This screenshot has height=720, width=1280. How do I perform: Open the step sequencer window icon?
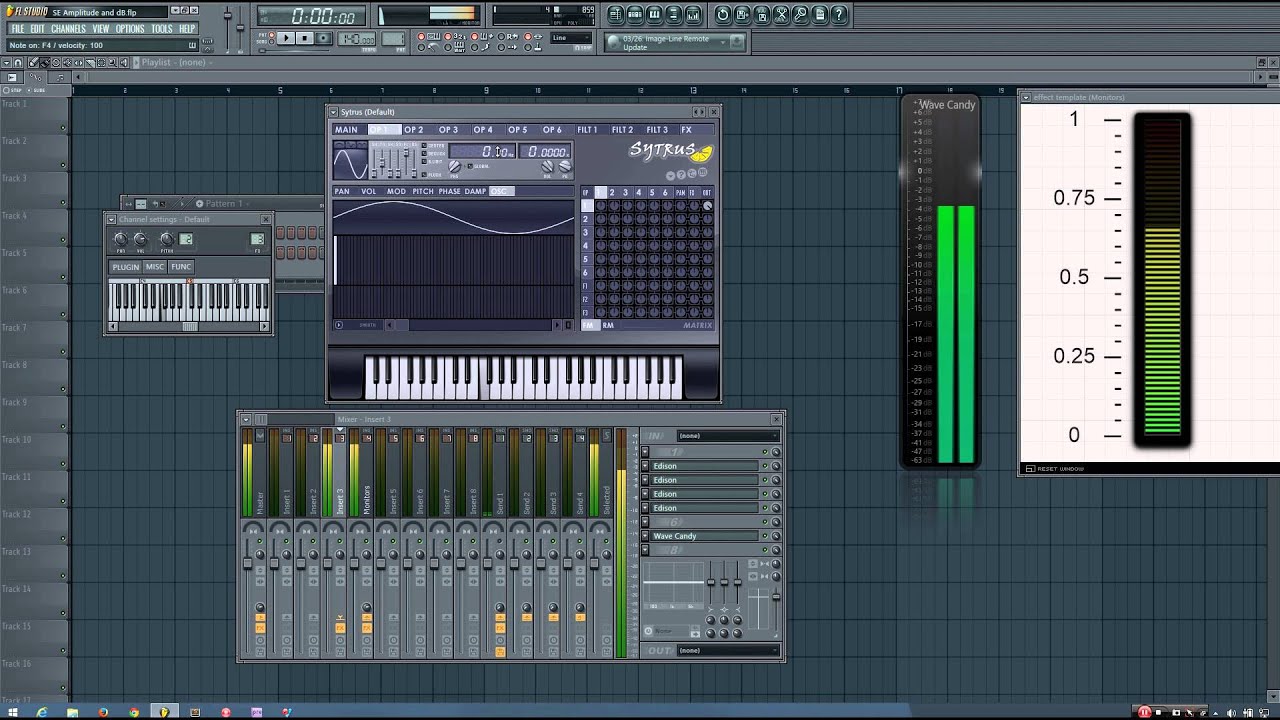coord(635,15)
